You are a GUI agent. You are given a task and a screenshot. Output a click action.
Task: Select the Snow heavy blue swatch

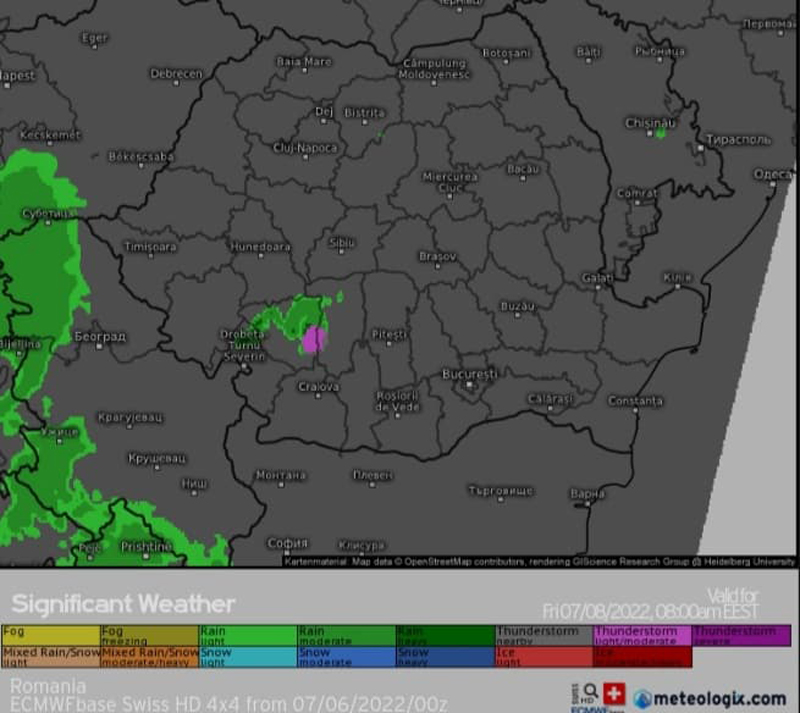coord(444,656)
